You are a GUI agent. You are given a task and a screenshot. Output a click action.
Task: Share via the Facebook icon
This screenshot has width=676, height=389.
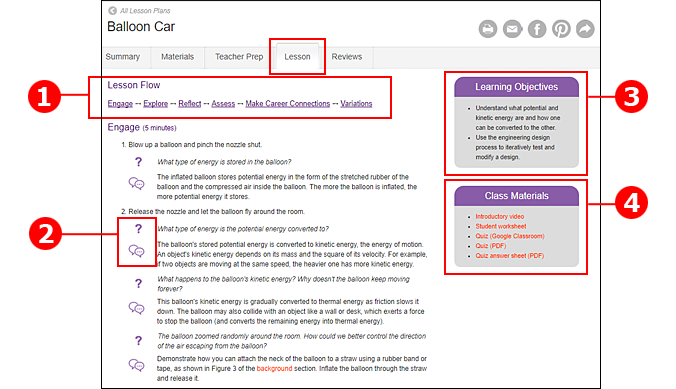coord(537,29)
